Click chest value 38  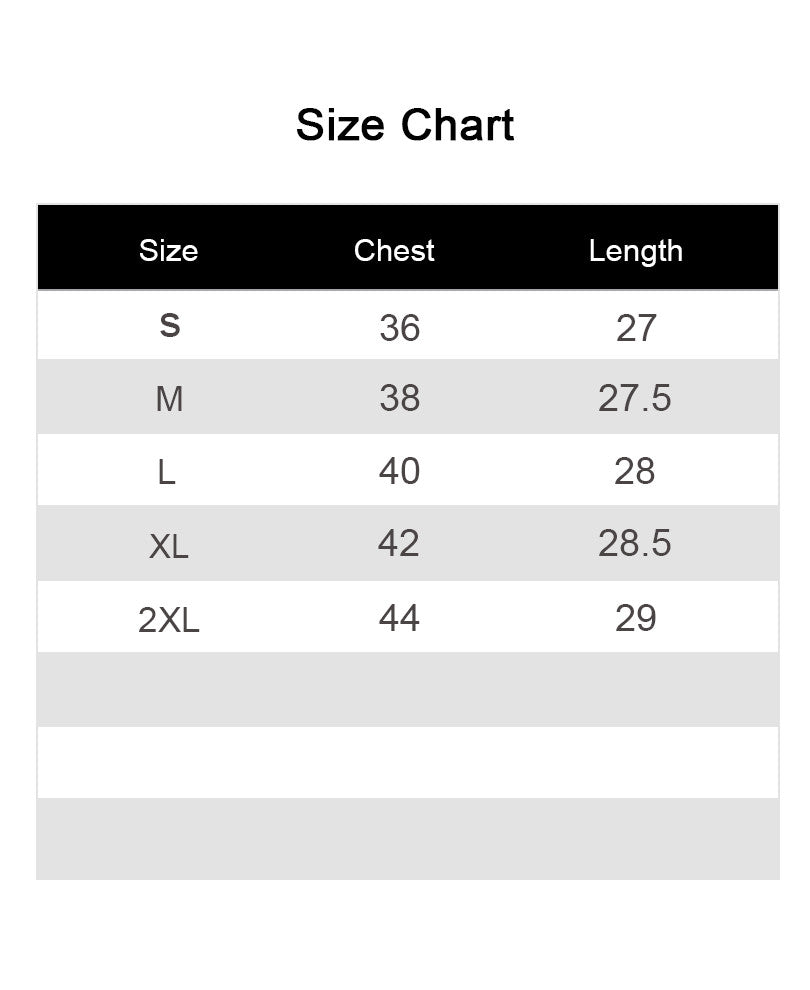pos(399,398)
